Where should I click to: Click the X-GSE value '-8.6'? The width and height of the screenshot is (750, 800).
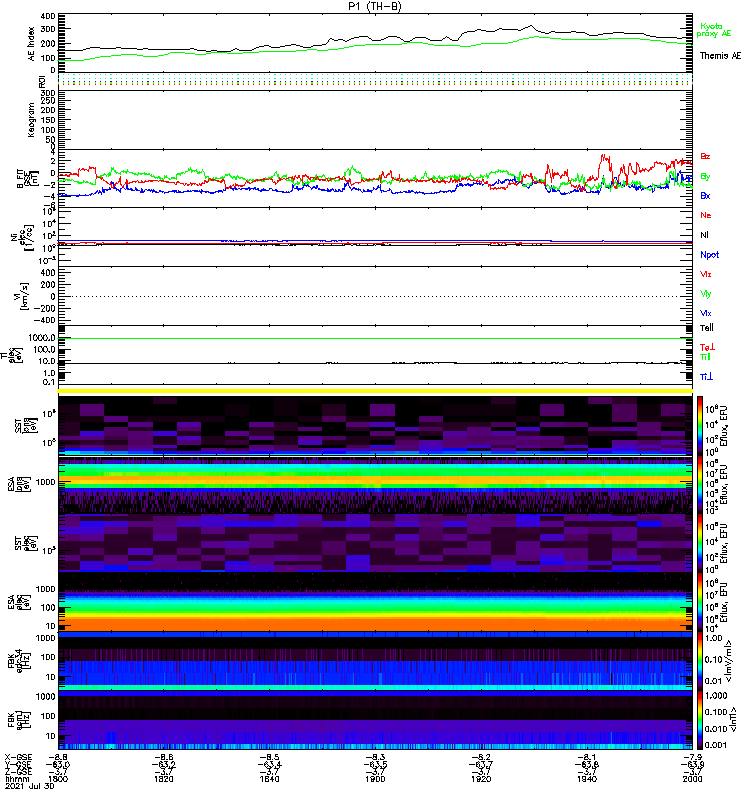coord(164,758)
